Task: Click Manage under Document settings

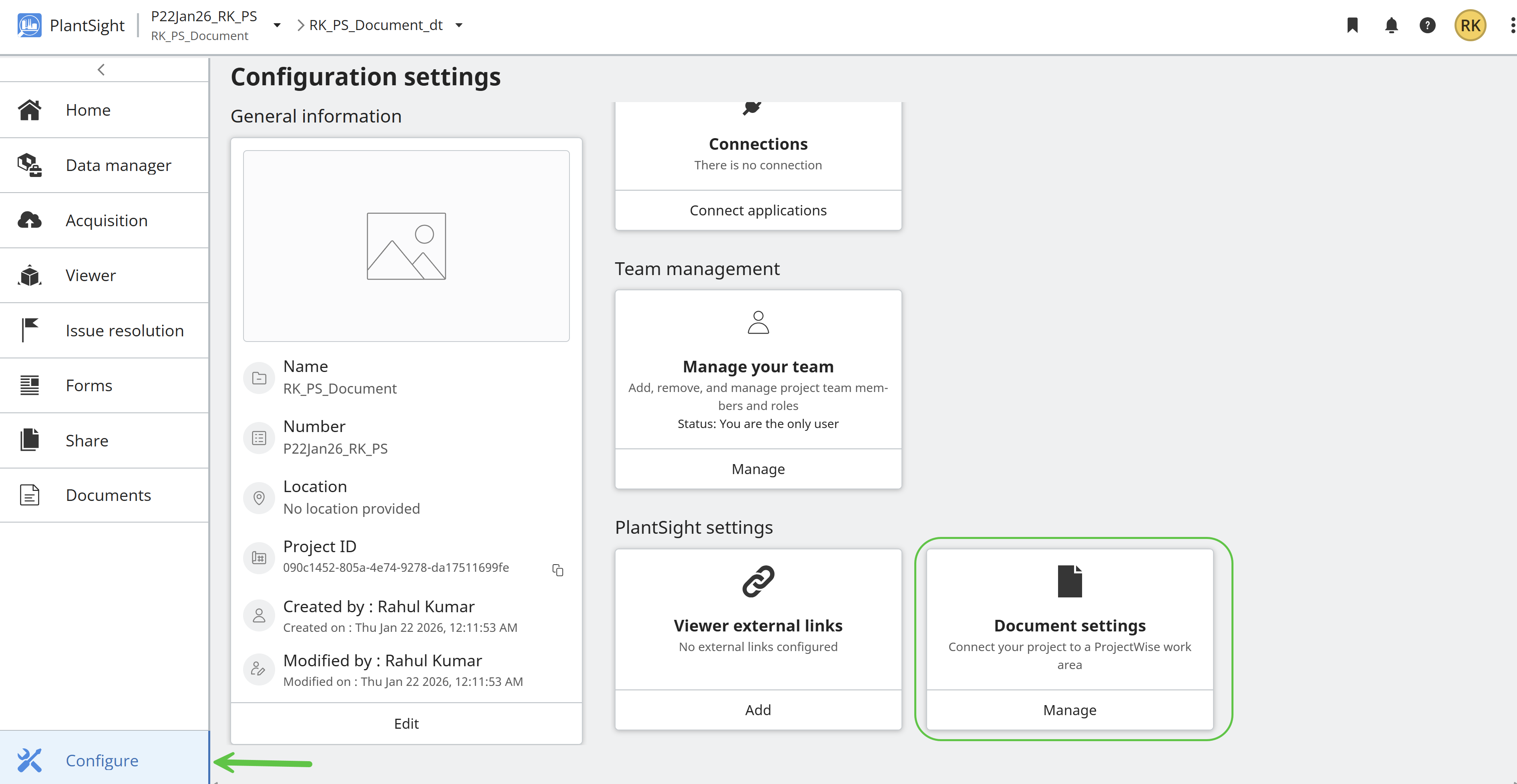Action: coord(1069,710)
